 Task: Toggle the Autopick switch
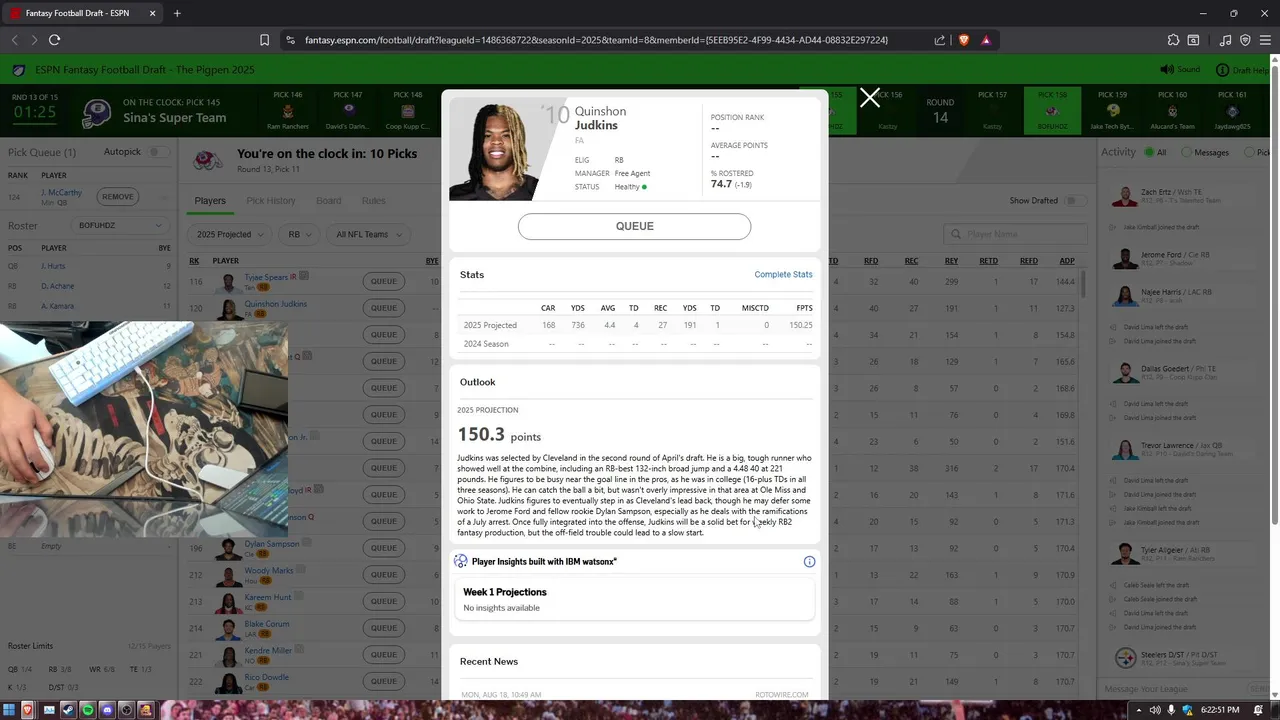(x=158, y=152)
